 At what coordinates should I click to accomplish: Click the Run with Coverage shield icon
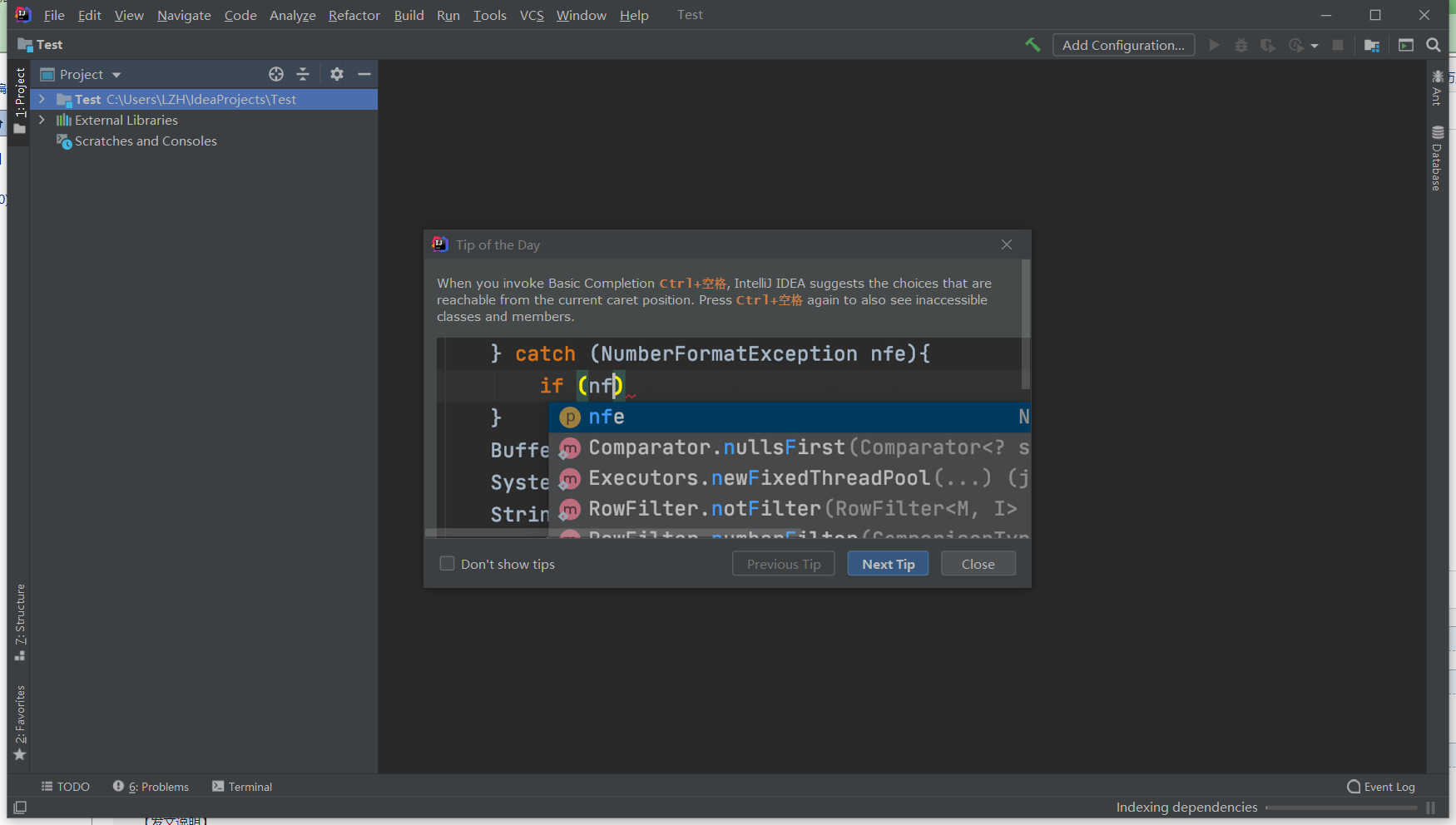tap(1267, 45)
